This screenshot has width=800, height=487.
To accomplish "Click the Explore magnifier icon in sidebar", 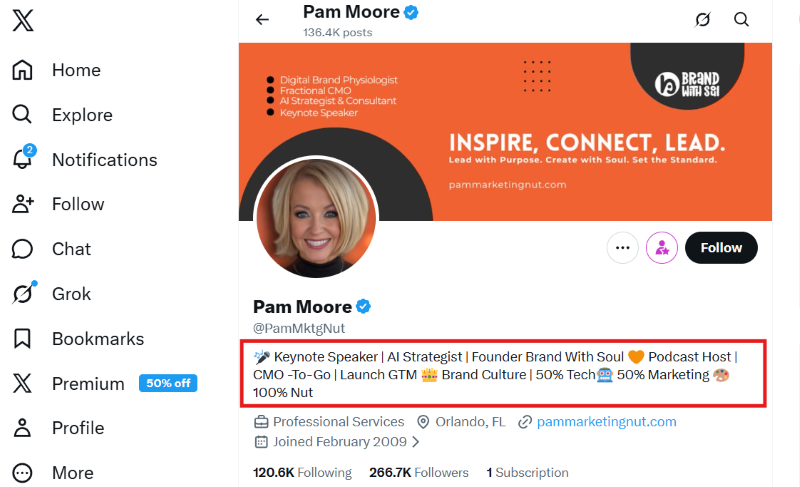I will pyautogui.click(x=22, y=114).
